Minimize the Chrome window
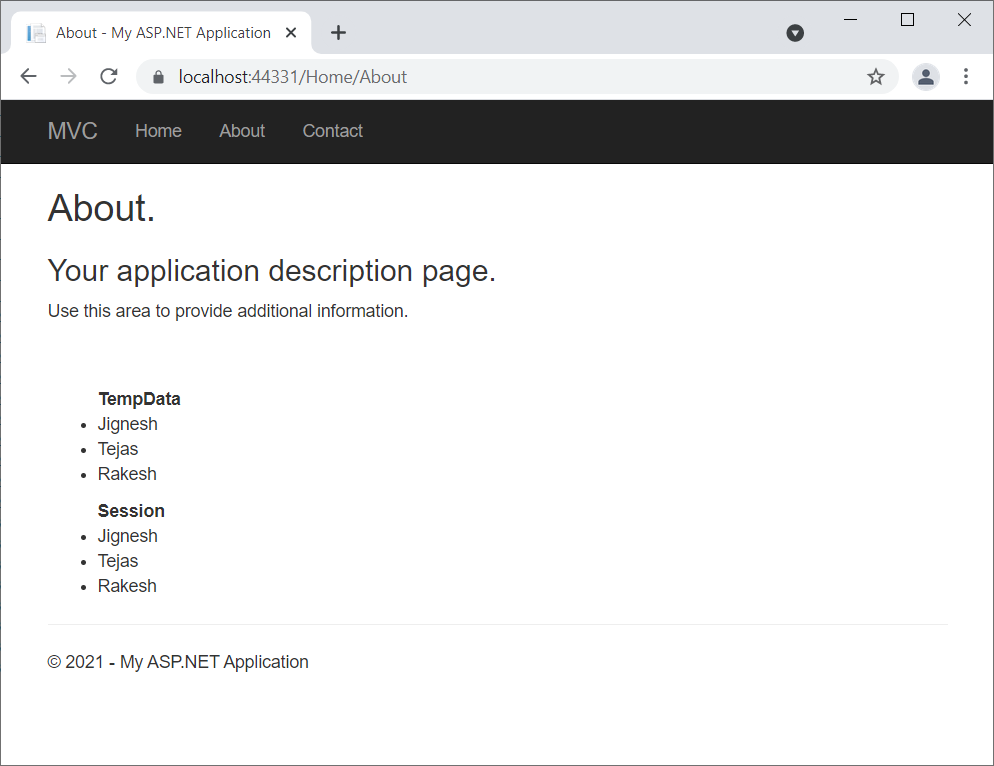The image size is (994, 766). (851, 20)
